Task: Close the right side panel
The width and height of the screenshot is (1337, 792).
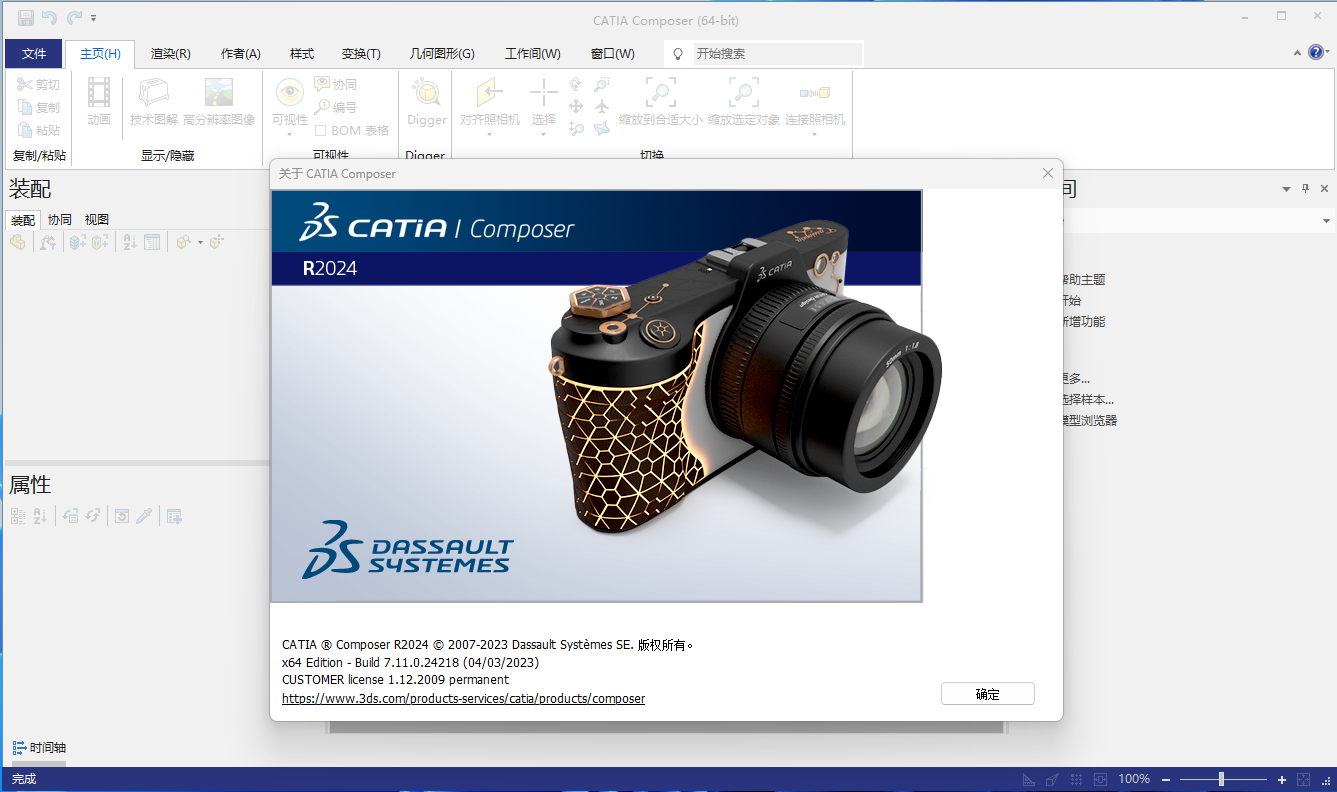Action: [1324, 189]
